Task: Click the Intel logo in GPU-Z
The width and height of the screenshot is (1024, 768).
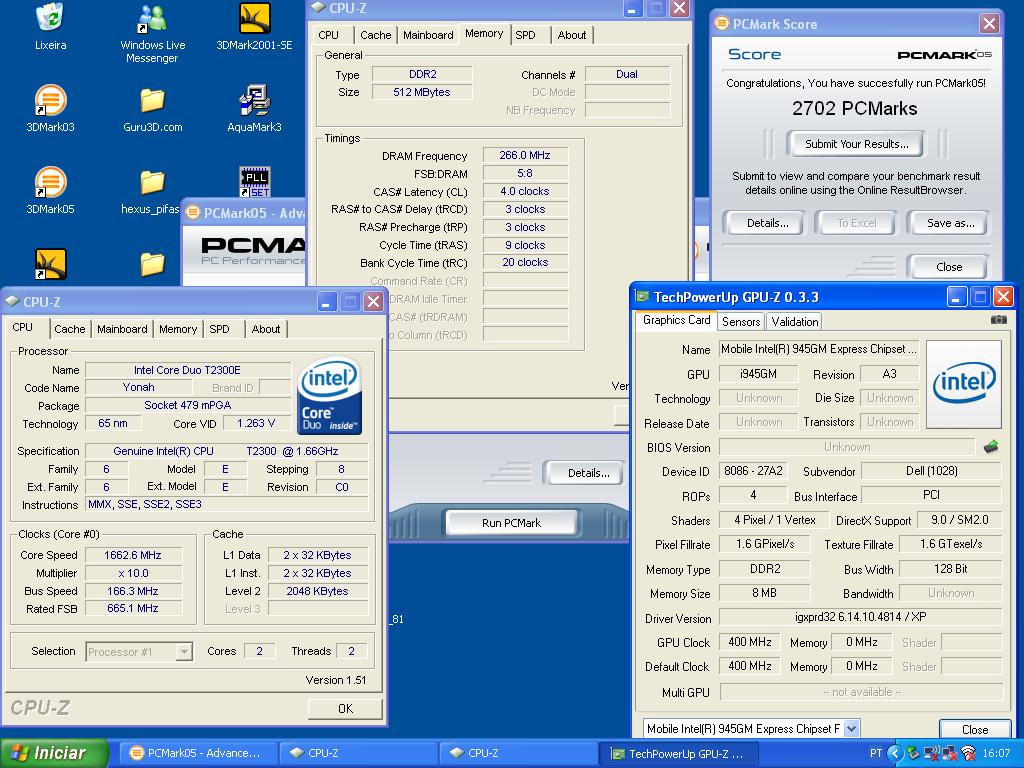Action: pyautogui.click(x=964, y=384)
